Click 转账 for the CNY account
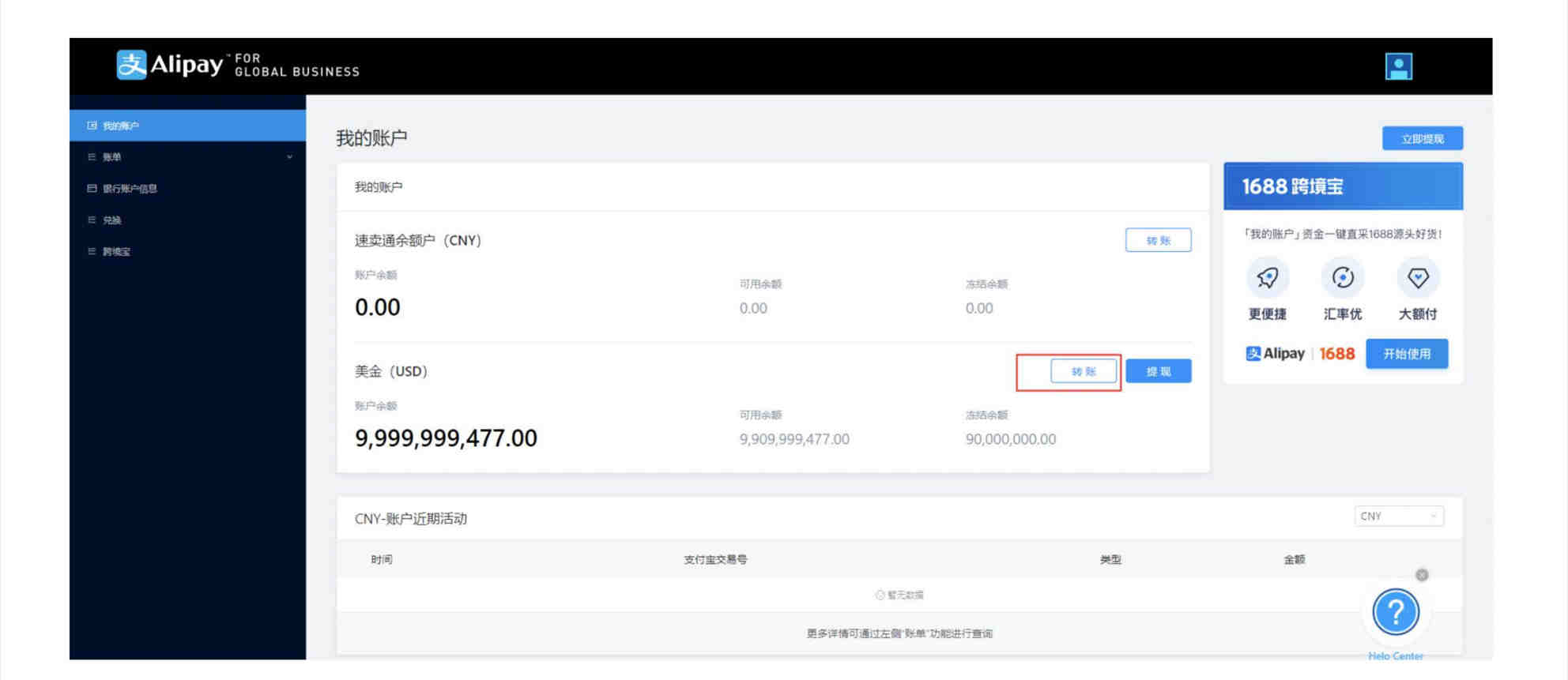This screenshot has height=680, width=1568. (1158, 240)
